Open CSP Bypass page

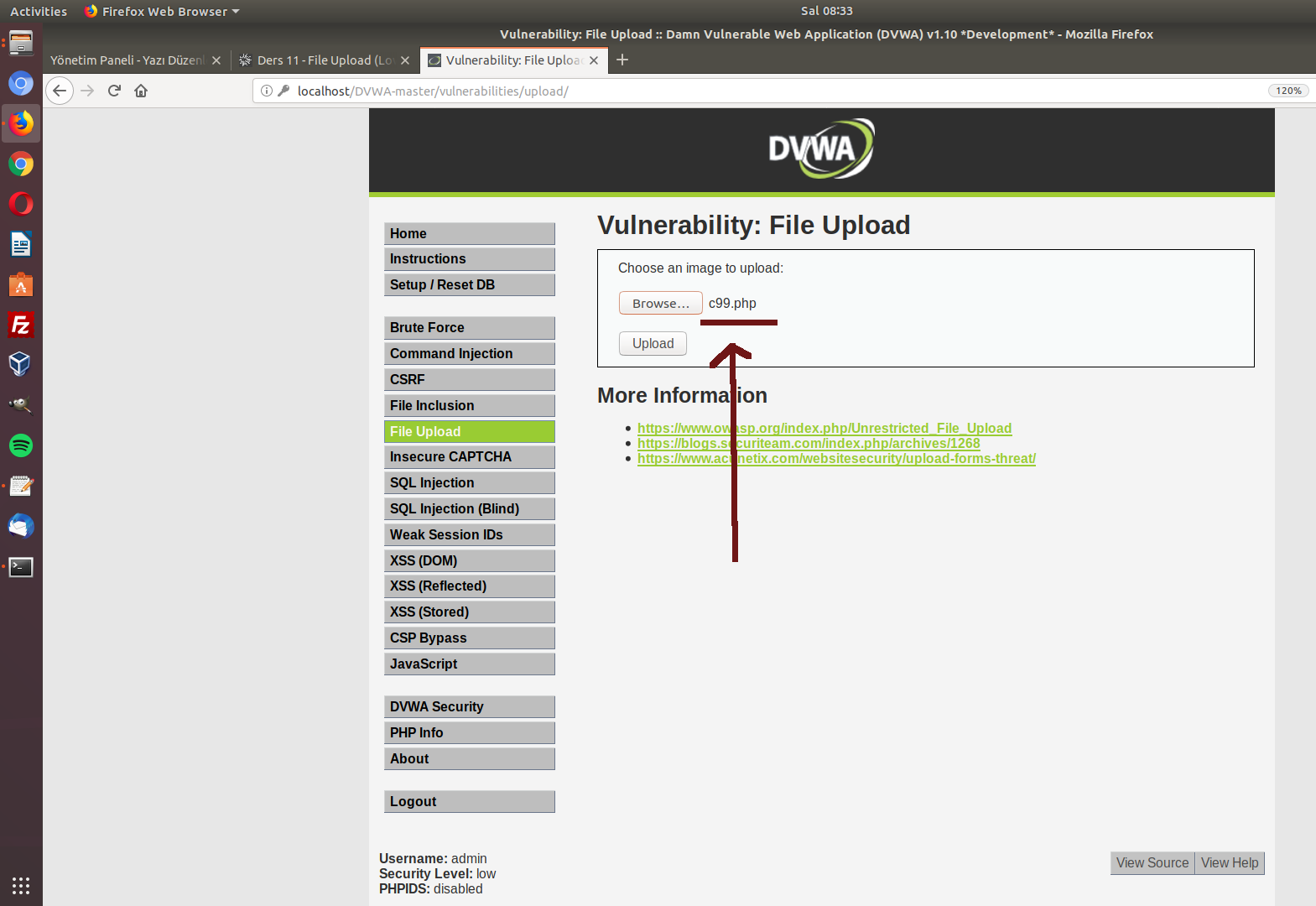click(x=470, y=638)
